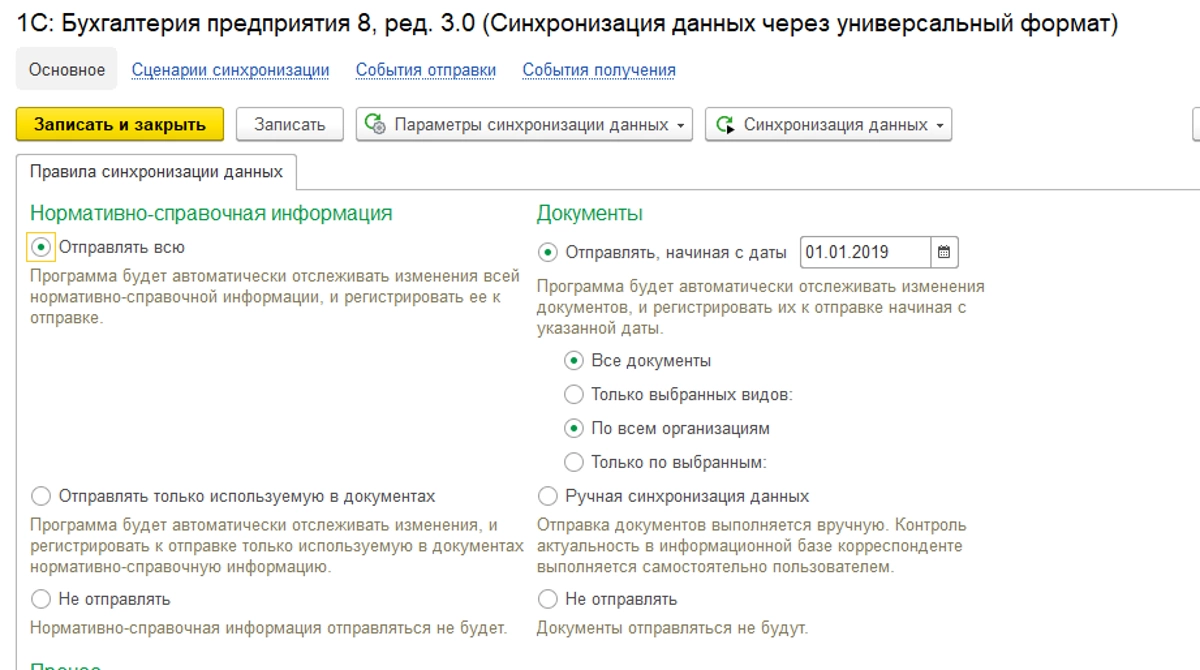Click the 'Нормативно-справочная информация' heading

[x=211, y=213]
